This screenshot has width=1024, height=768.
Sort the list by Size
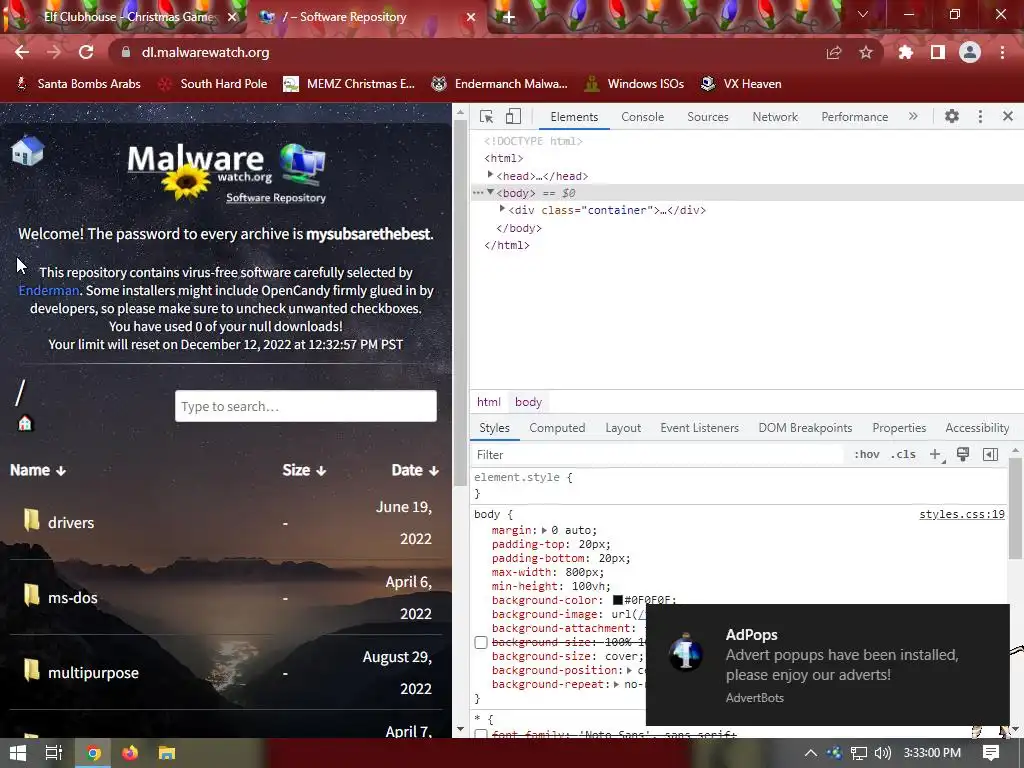[x=304, y=470]
